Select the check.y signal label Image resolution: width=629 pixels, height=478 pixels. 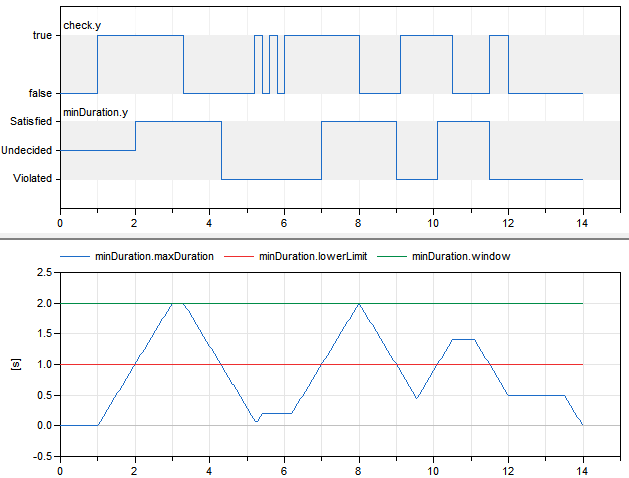[x=82, y=25]
